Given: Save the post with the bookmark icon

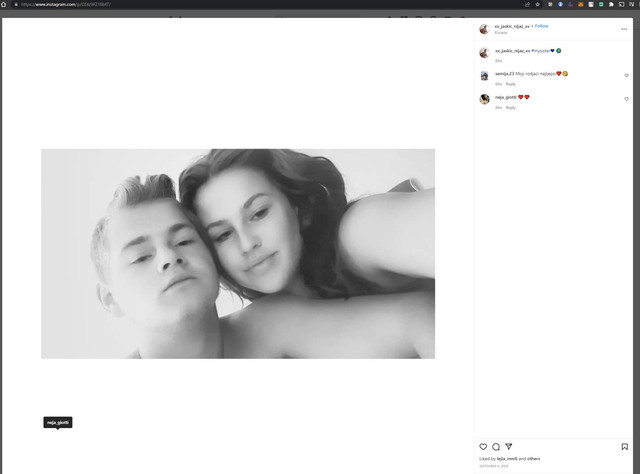Looking at the screenshot, I should click(x=624, y=447).
